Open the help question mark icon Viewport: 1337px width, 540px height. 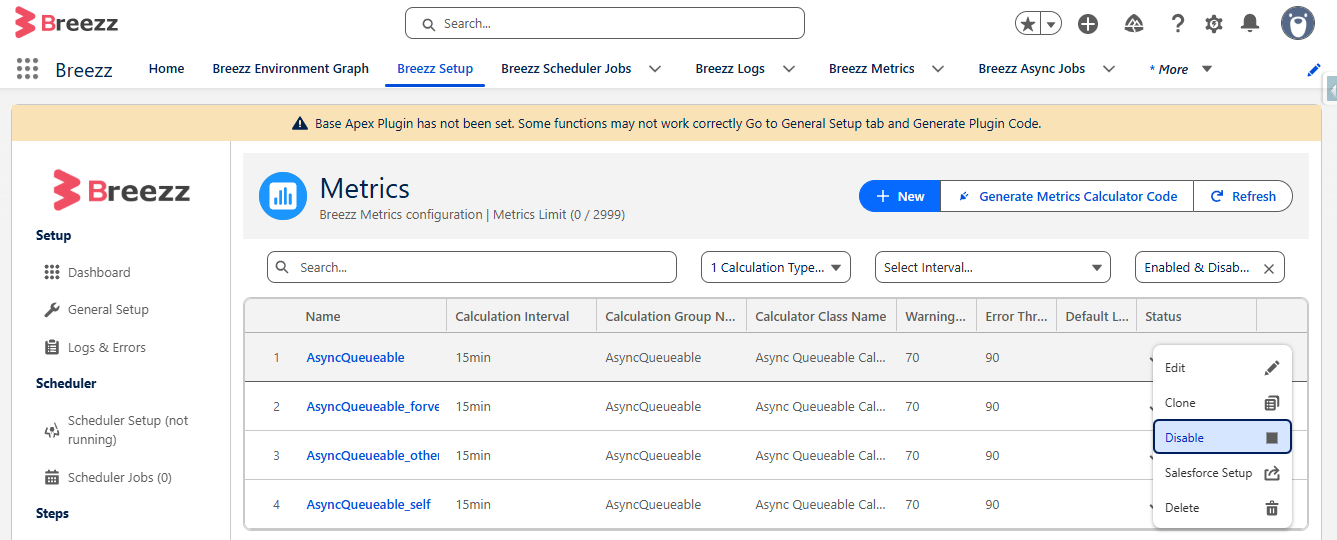click(x=1178, y=24)
